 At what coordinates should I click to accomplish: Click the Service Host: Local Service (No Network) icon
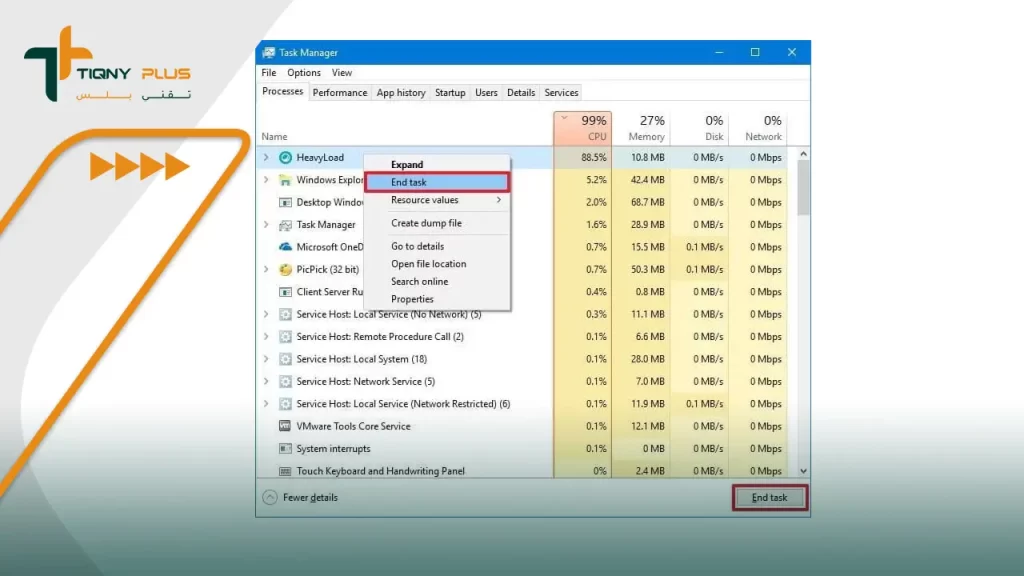click(285, 314)
